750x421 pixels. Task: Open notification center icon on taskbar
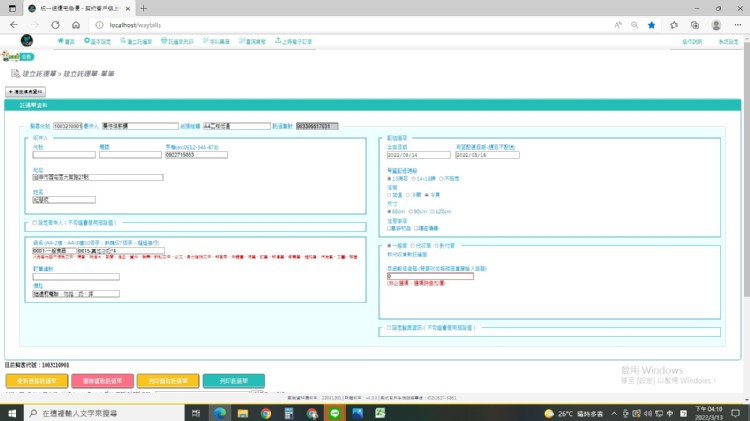click(735, 413)
